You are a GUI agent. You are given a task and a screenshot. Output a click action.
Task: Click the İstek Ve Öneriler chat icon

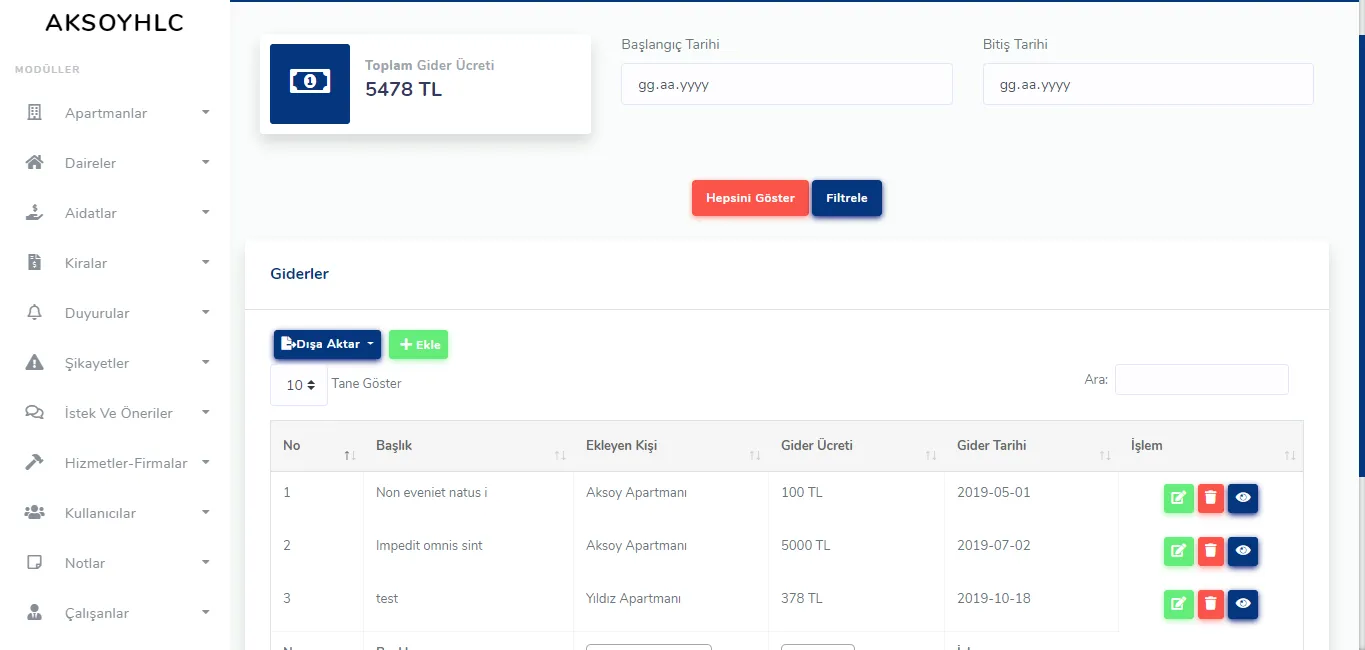[x=35, y=412]
